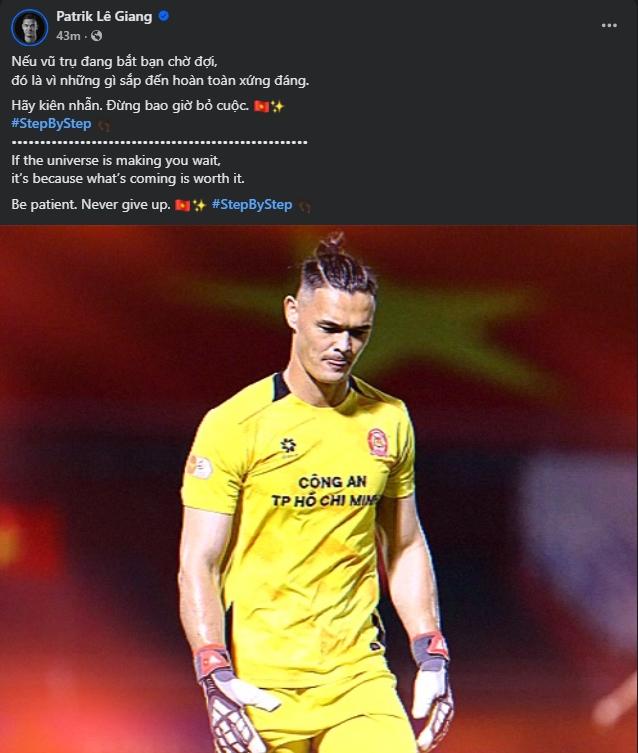Open the 43m post timestamp

click(68, 36)
